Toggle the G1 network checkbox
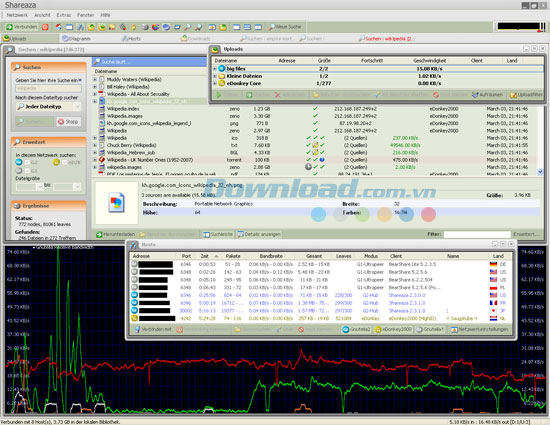 tap(27, 171)
